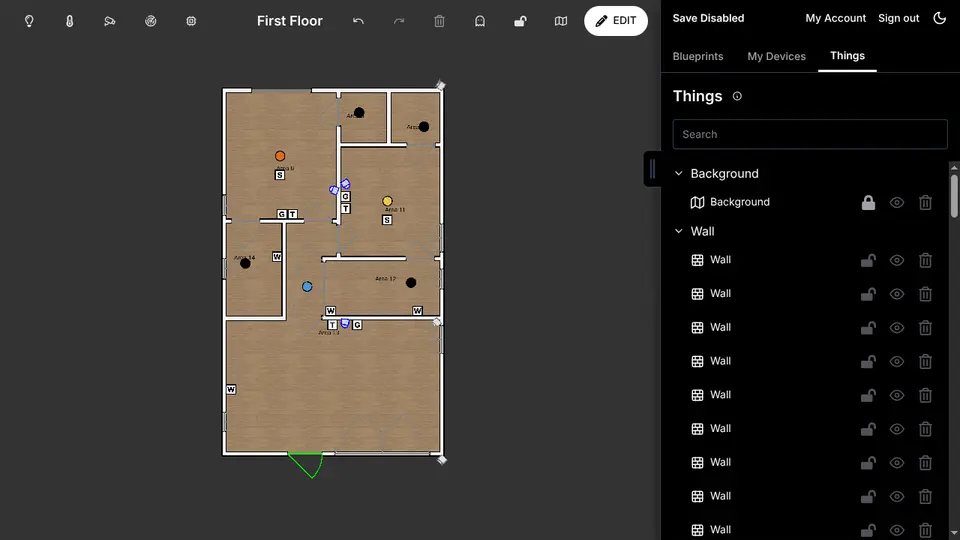Click the info icon beside Things heading
Viewport: 960px width, 540px height.
click(x=737, y=96)
